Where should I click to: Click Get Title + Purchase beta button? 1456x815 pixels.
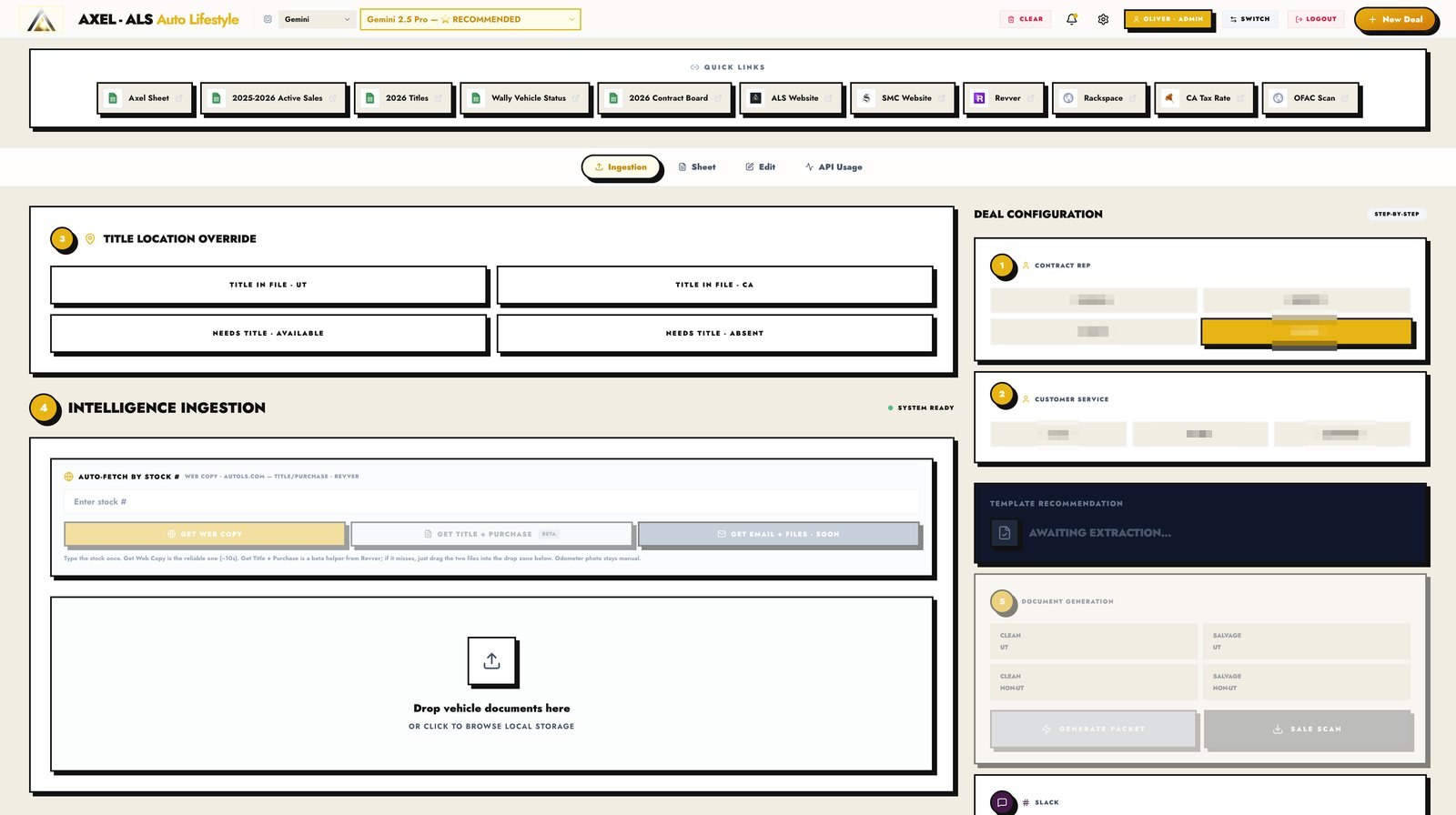coord(491,534)
